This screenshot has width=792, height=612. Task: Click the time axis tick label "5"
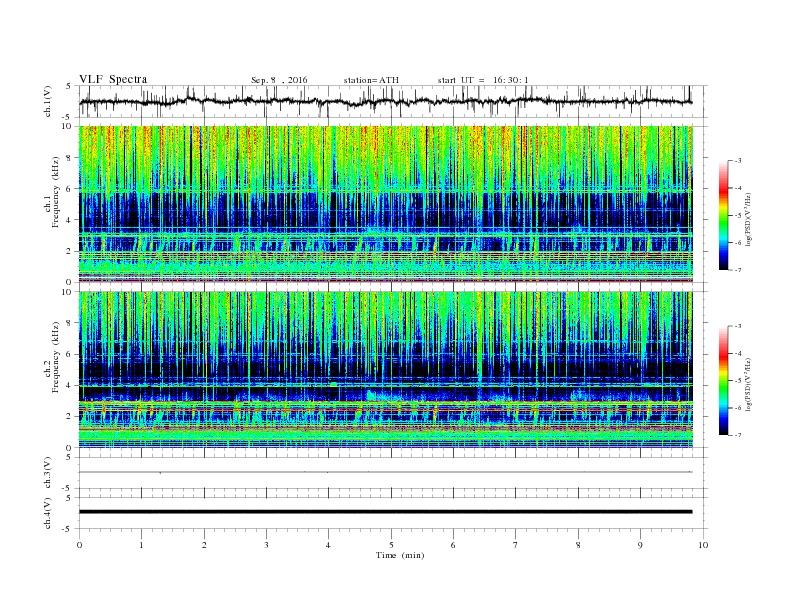tap(391, 545)
